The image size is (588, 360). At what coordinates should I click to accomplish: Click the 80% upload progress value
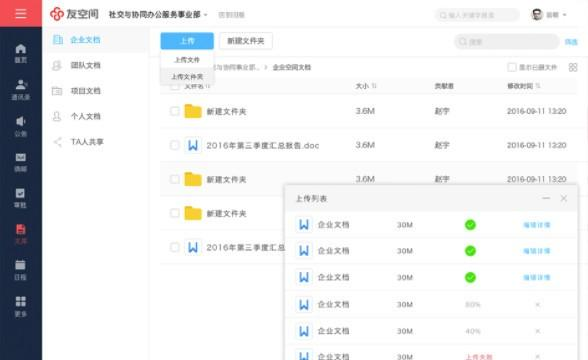472,304
